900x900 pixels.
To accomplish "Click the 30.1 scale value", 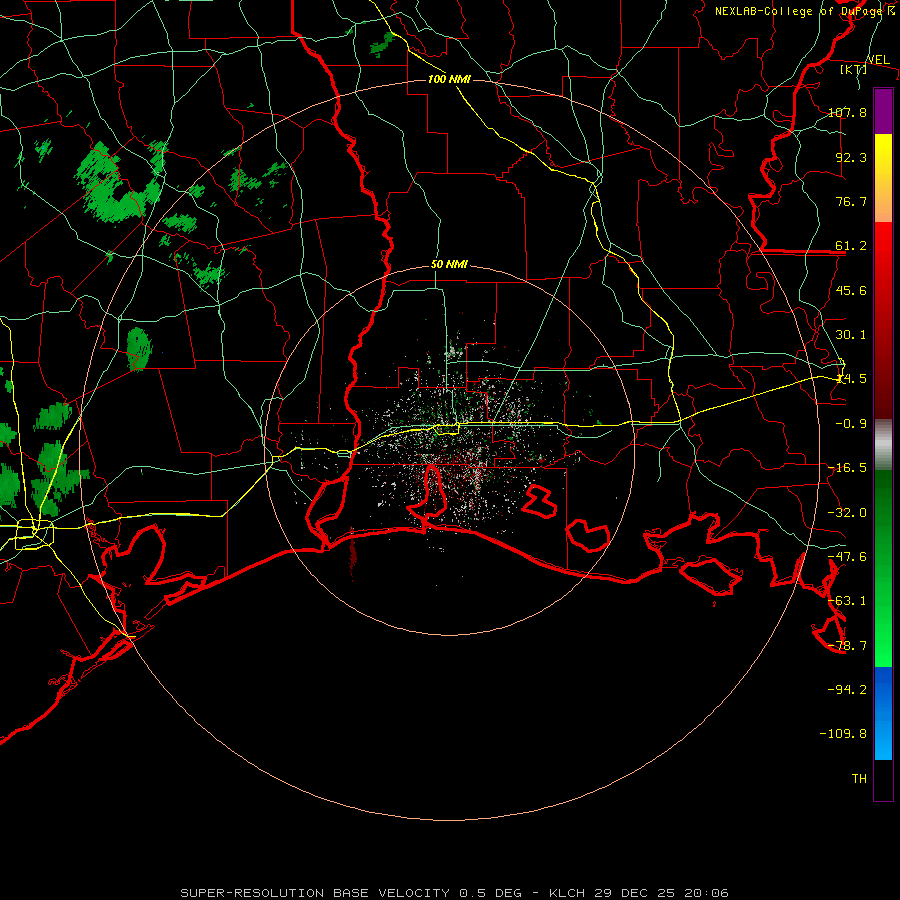I will pyautogui.click(x=851, y=335).
